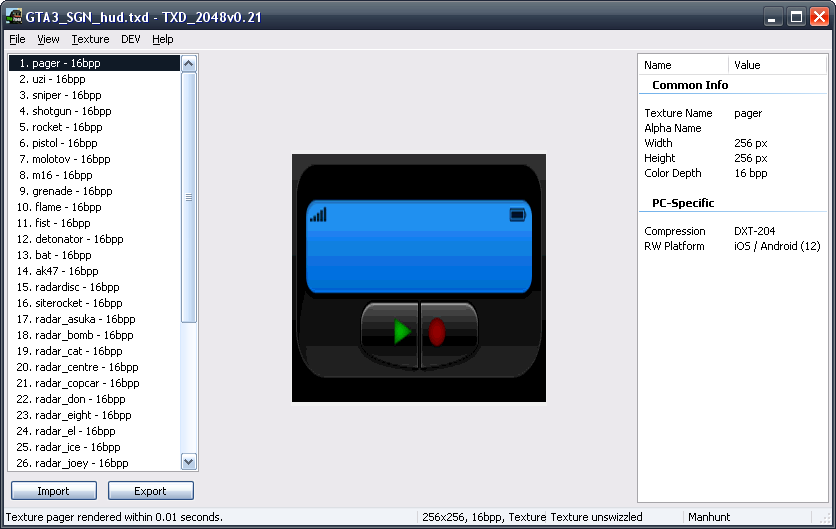Click the texture list scrollbar thumb
Screen dimensions: 836x529
pyautogui.click(x=189, y=197)
